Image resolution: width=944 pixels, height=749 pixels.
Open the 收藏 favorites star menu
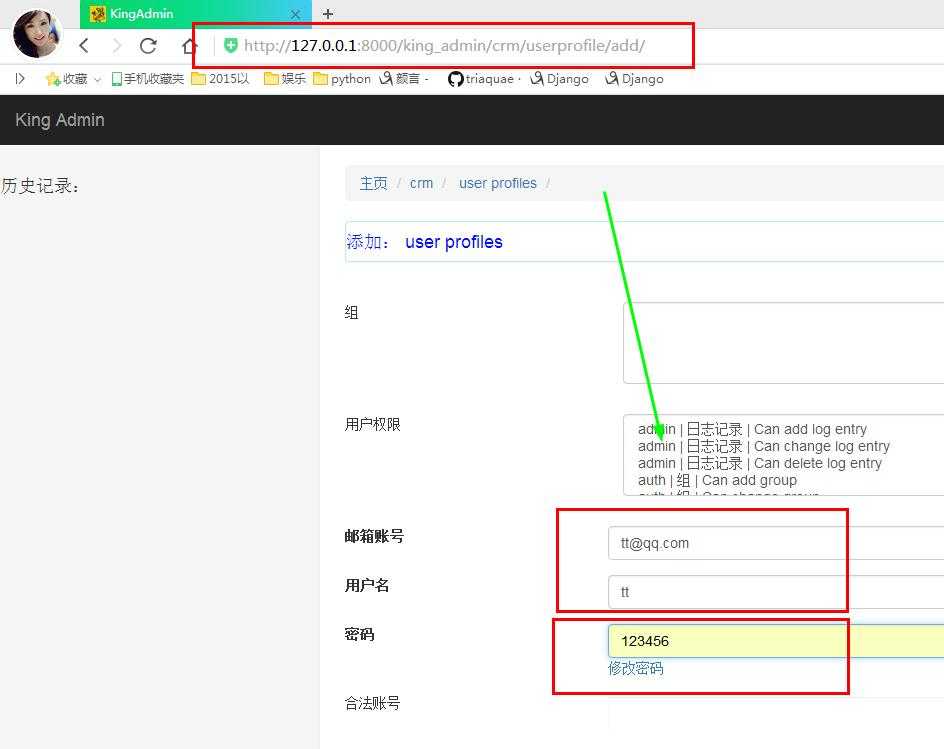pos(66,79)
